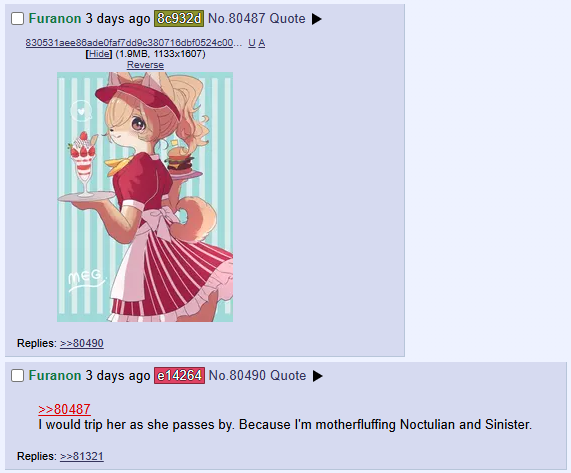The height and width of the screenshot is (473, 571).
Task: Follow the red >>80487 quote link
Action: 64,409
